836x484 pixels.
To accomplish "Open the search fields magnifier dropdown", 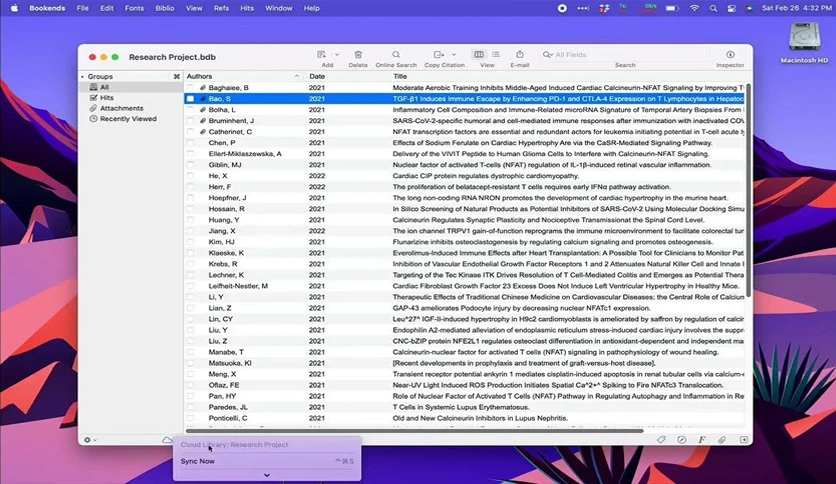I will coord(548,54).
